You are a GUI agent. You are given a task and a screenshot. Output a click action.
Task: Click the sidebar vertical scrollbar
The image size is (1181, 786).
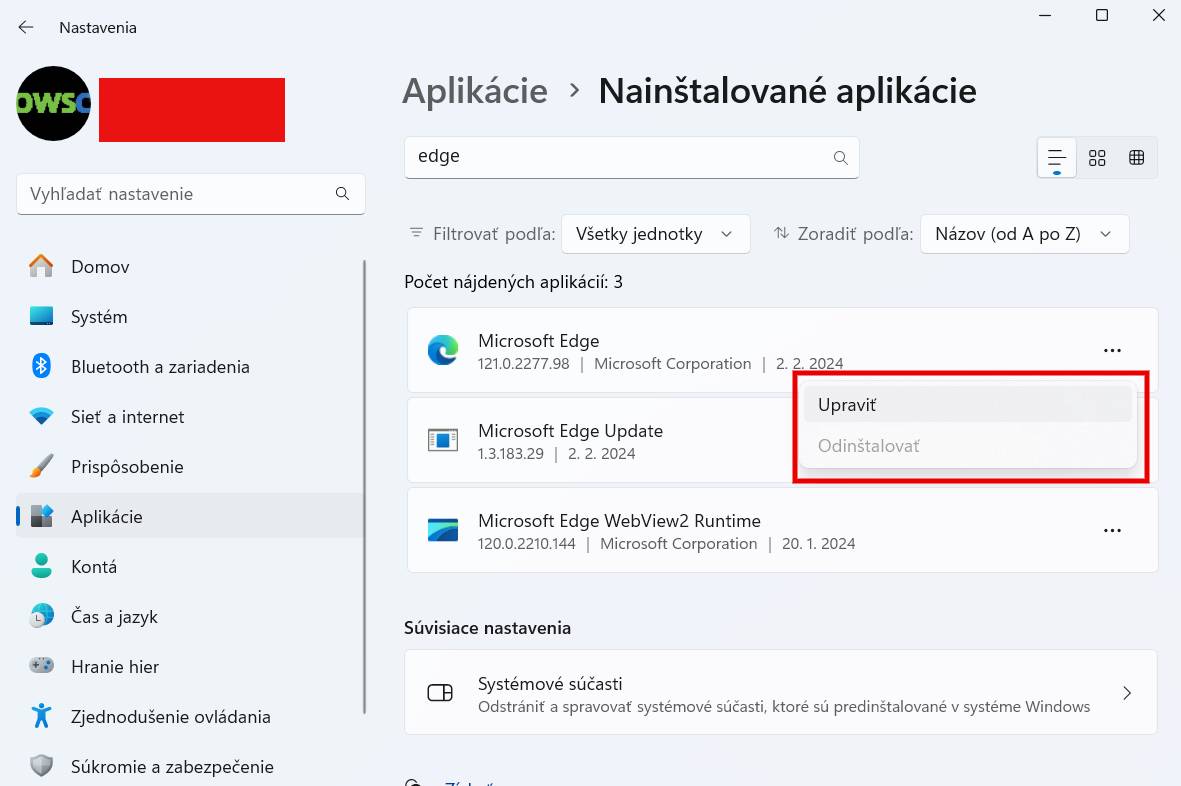tap(365, 486)
